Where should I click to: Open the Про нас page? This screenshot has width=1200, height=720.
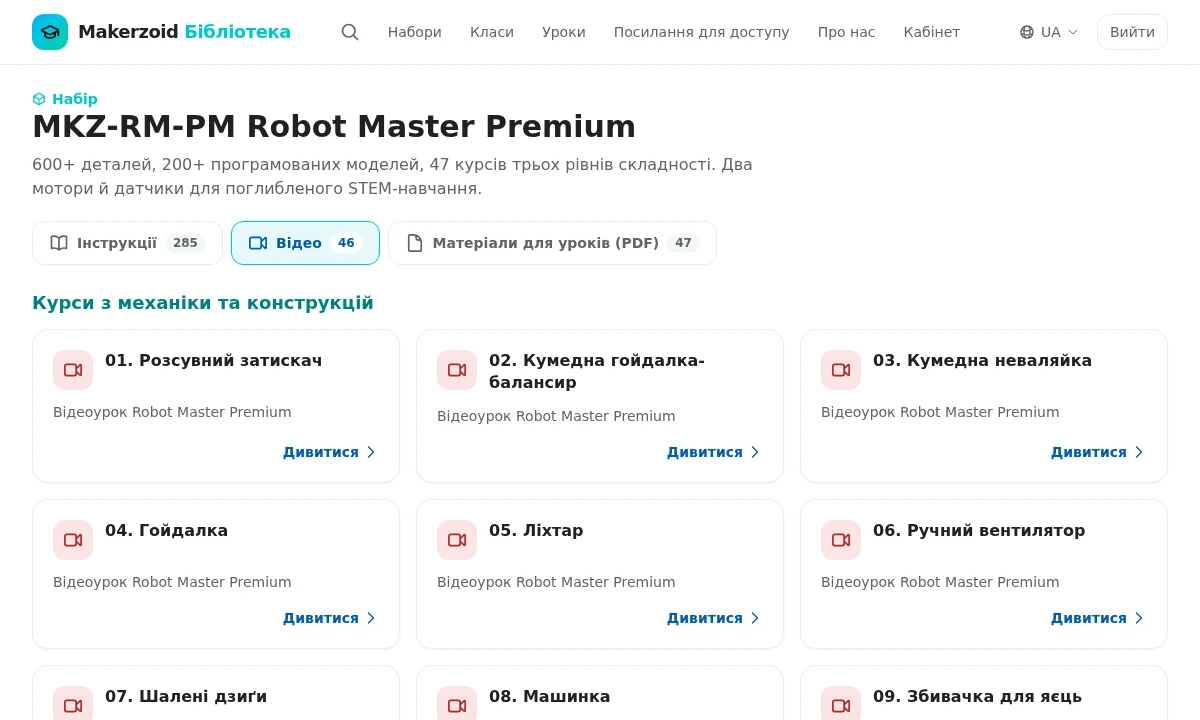(x=846, y=32)
